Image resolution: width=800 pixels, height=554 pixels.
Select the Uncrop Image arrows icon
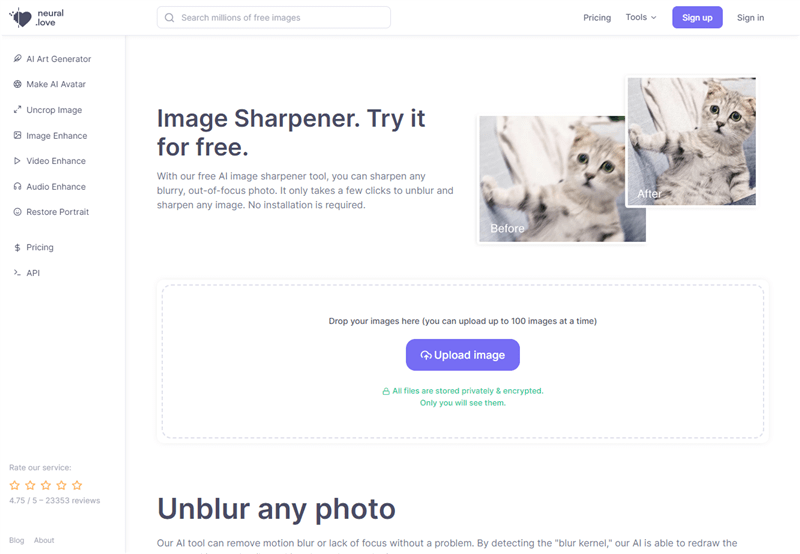pyautogui.click(x=17, y=110)
